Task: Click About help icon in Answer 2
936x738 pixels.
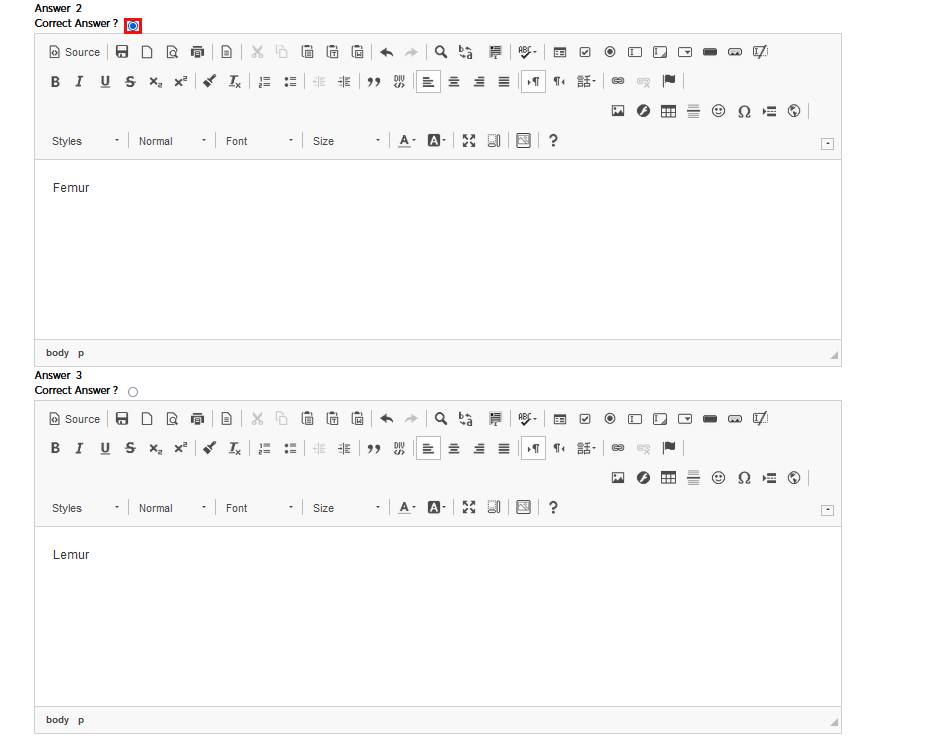Action: (553, 141)
